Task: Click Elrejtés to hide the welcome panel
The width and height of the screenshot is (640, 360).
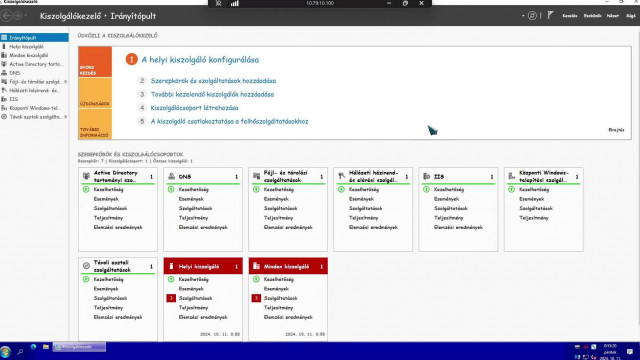Action: (x=616, y=130)
